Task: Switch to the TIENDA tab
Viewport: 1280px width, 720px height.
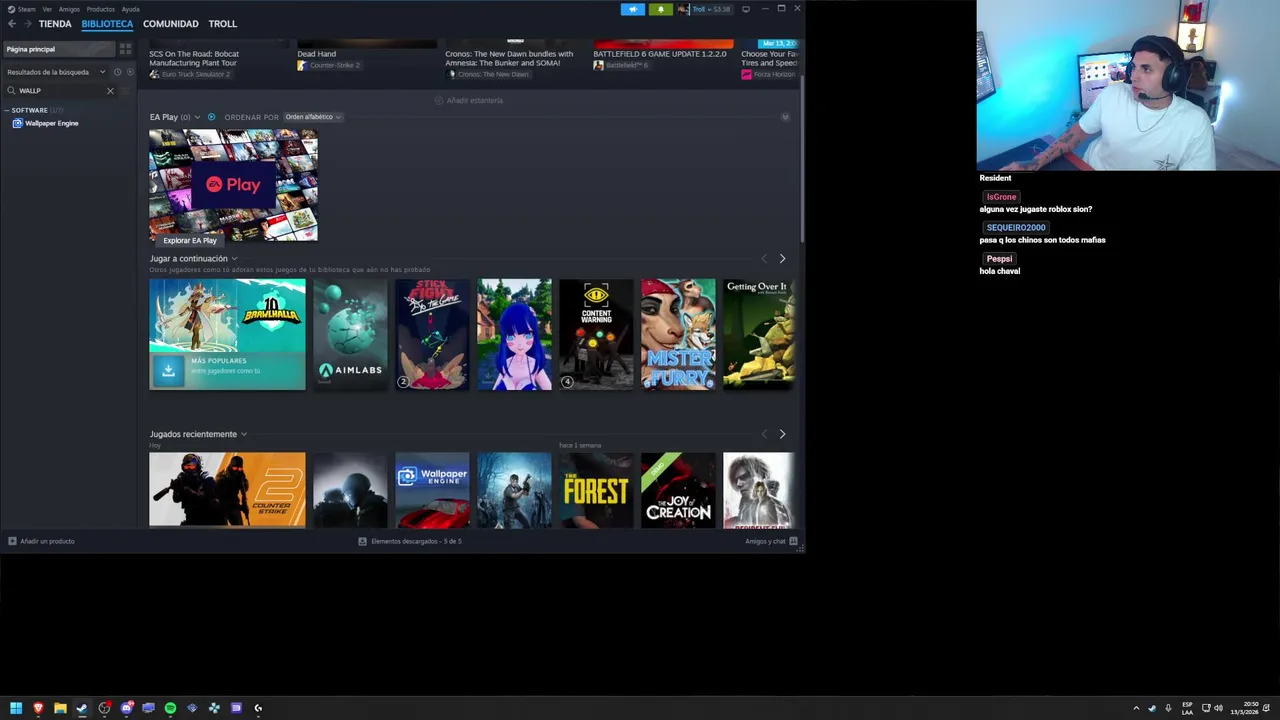Action: point(55,24)
